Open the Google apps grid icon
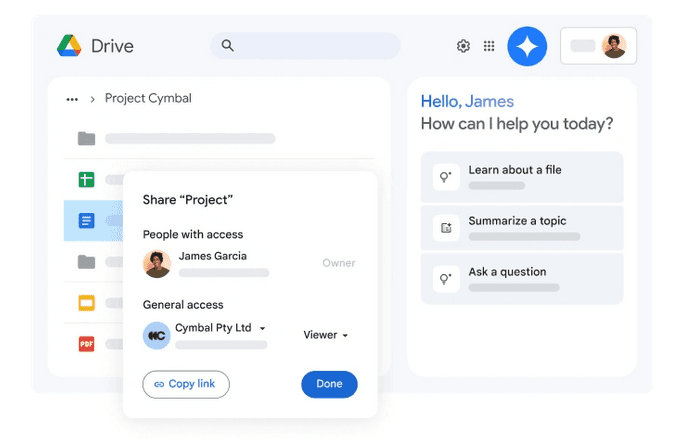Viewport: 678px width, 441px height. pos(489,46)
